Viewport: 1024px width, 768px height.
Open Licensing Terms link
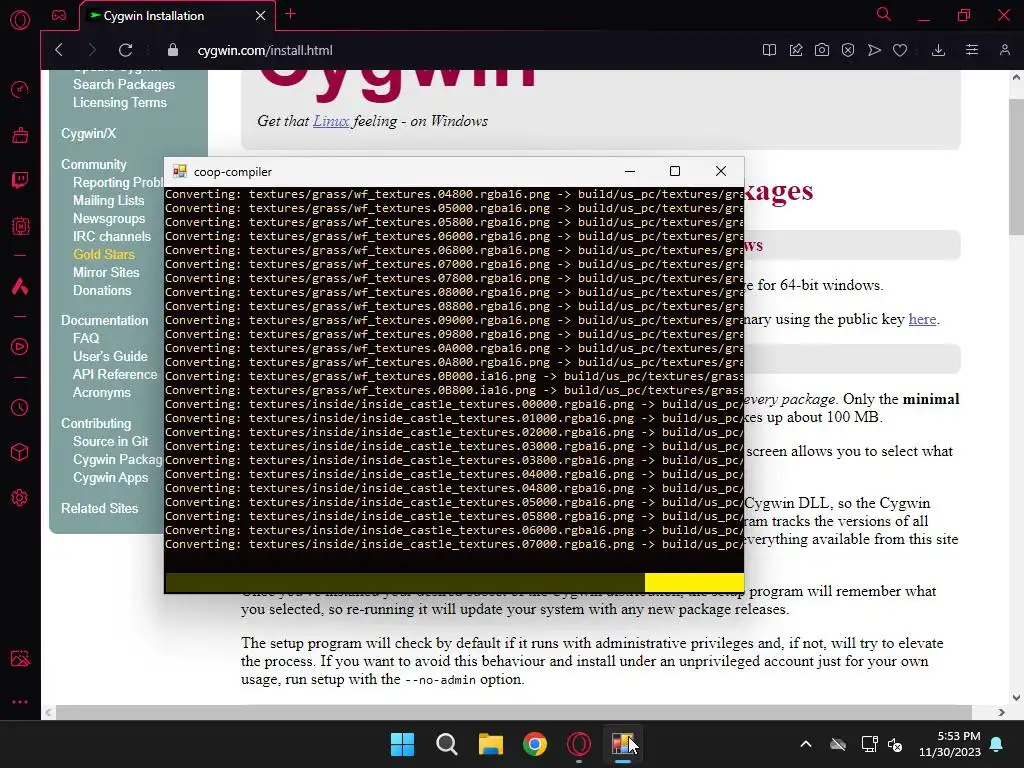click(x=120, y=103)
